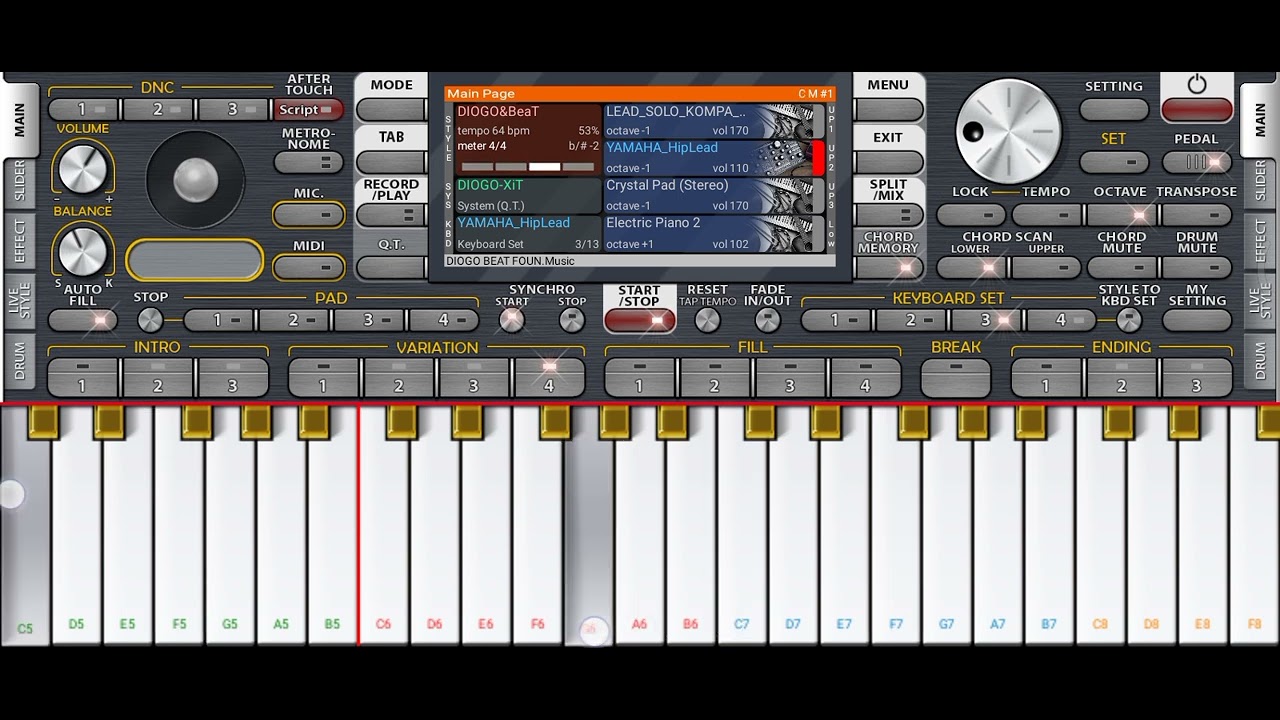Toggle Chord Mute button

1121,267
